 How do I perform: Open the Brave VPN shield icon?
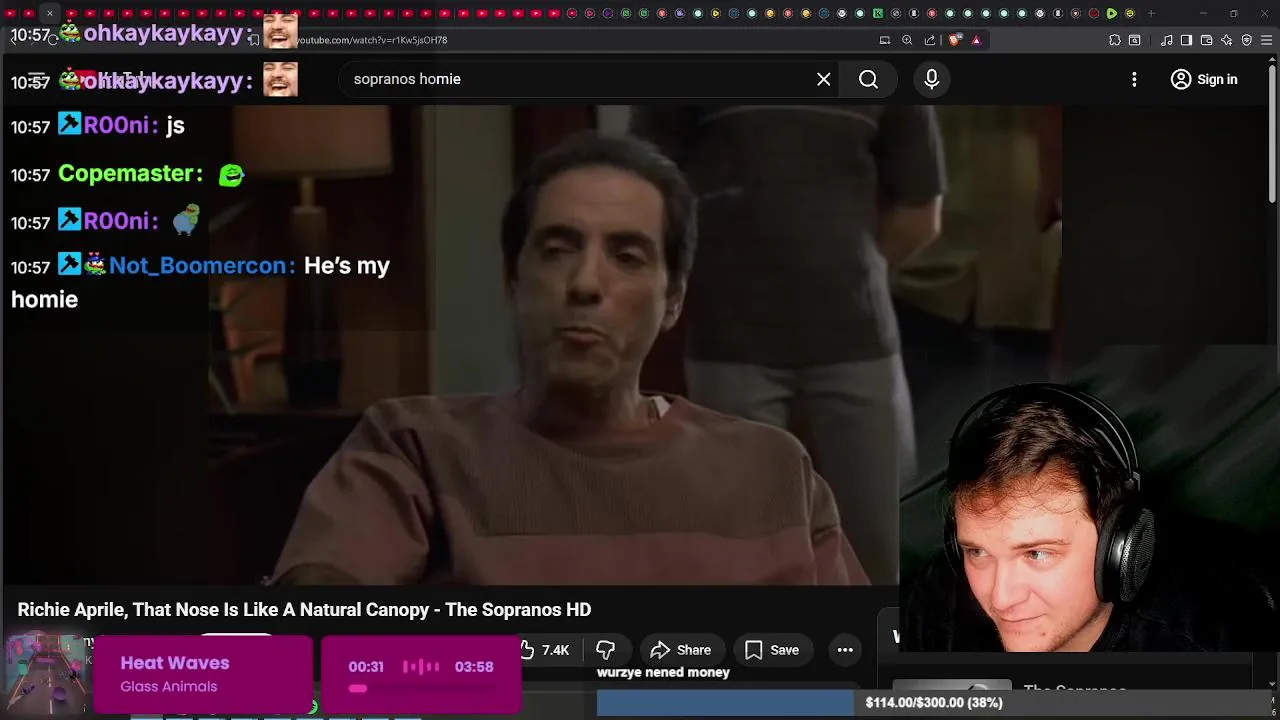(x=1246, y=40)
